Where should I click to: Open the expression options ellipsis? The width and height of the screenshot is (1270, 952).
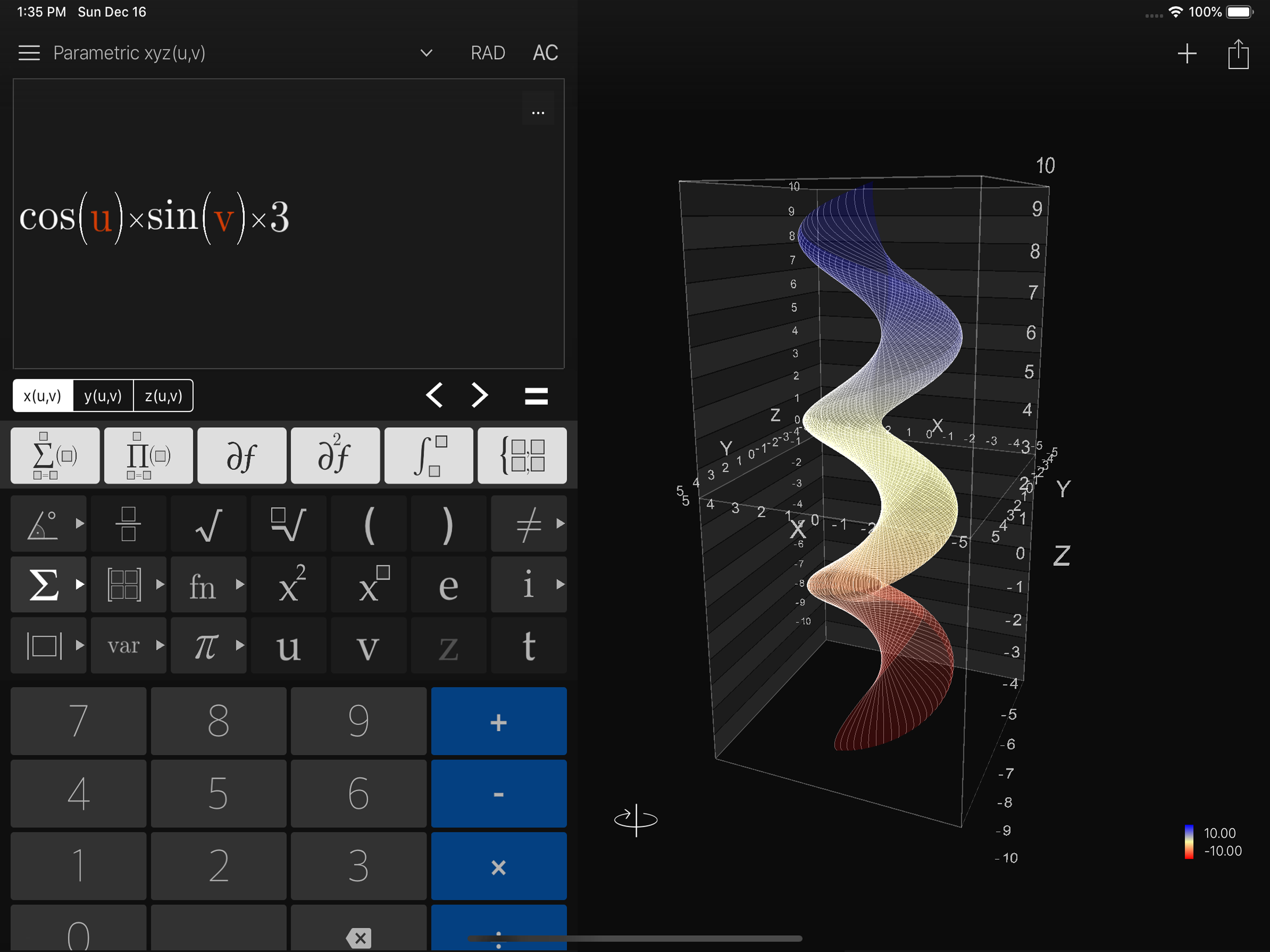pyautogui.click(x=537, y=112)
